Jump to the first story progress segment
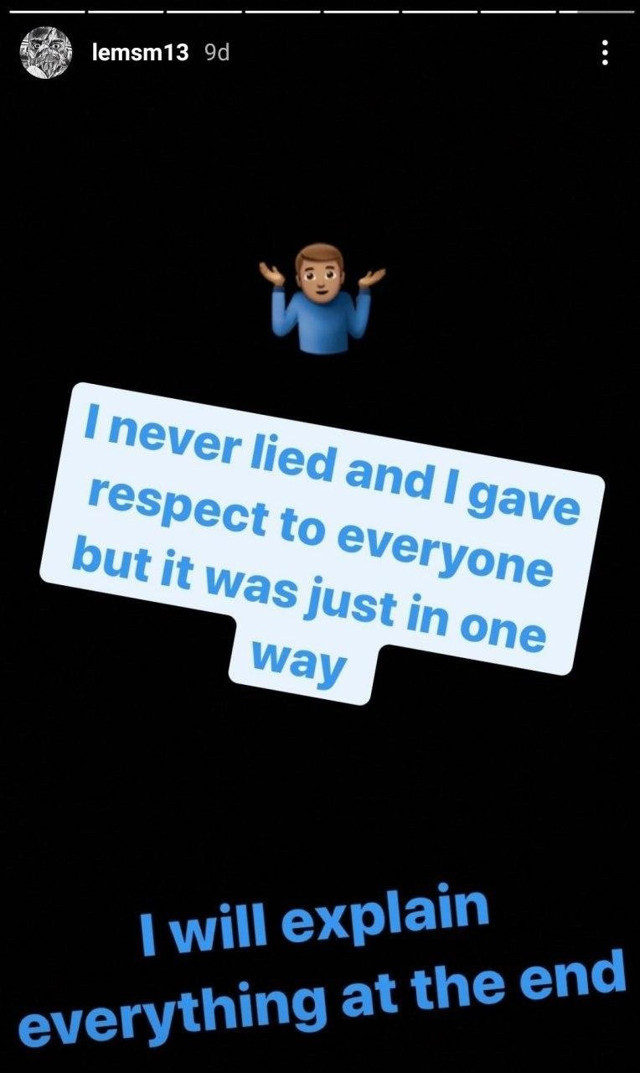640x1073 pixels. pyautogui.click(x=47, y=12)
